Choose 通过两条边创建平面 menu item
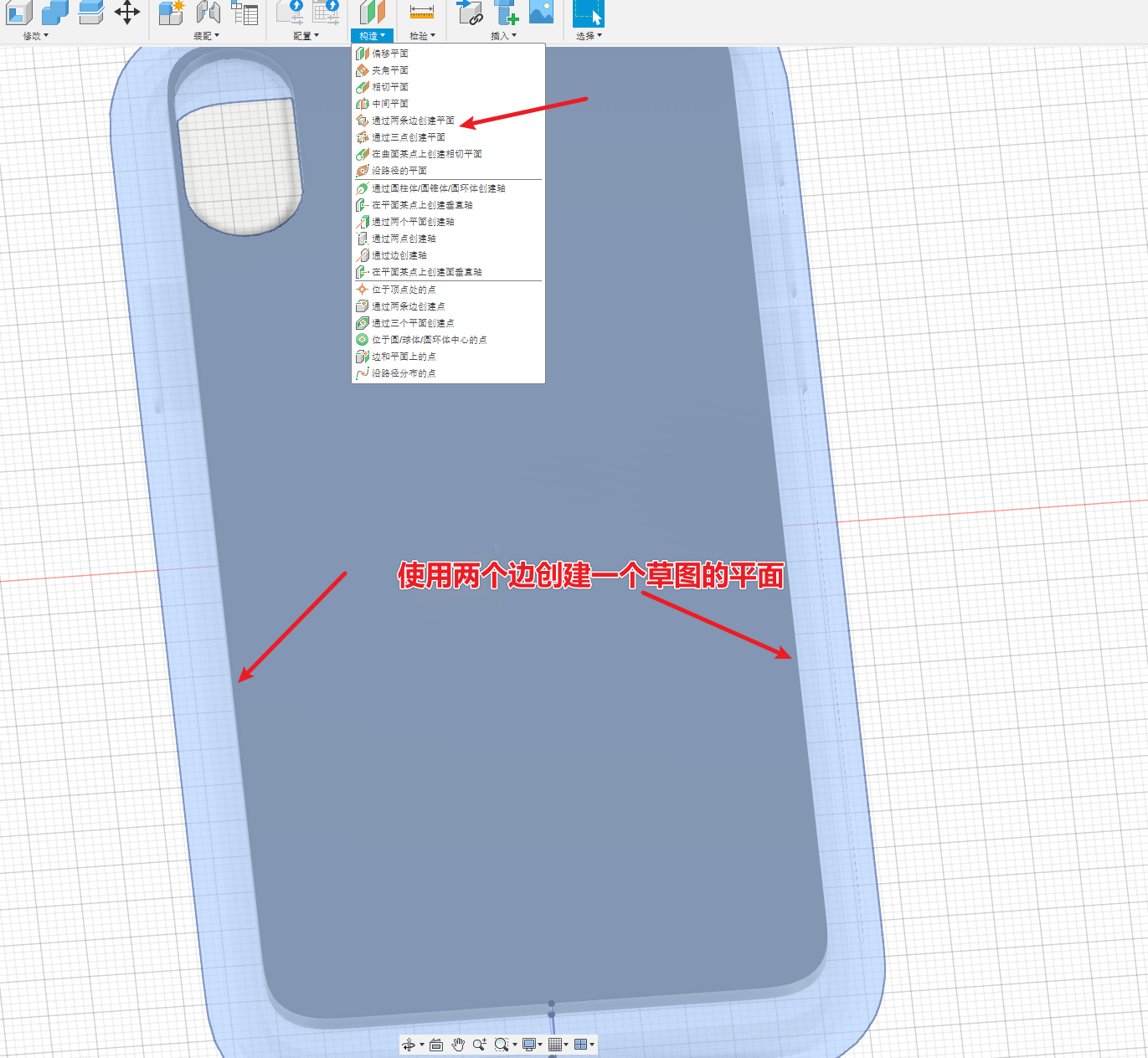Viewport: 1148px width, 1058px height. pyautogui.click(x=413, y=121)
